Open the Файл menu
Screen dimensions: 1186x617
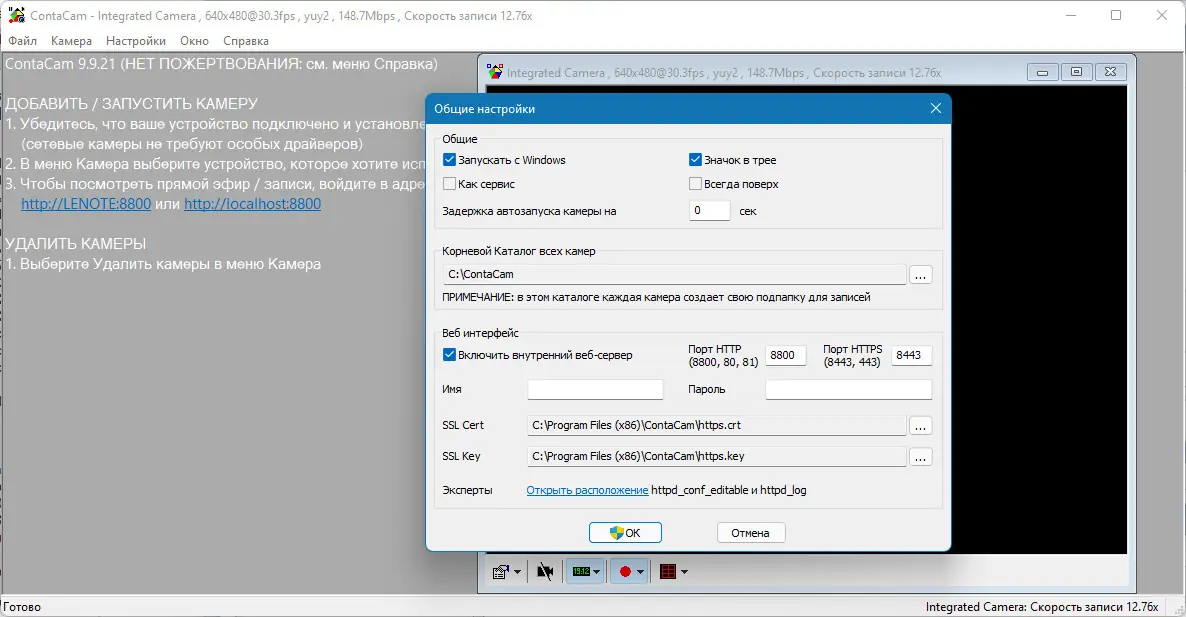pos(23,41)
